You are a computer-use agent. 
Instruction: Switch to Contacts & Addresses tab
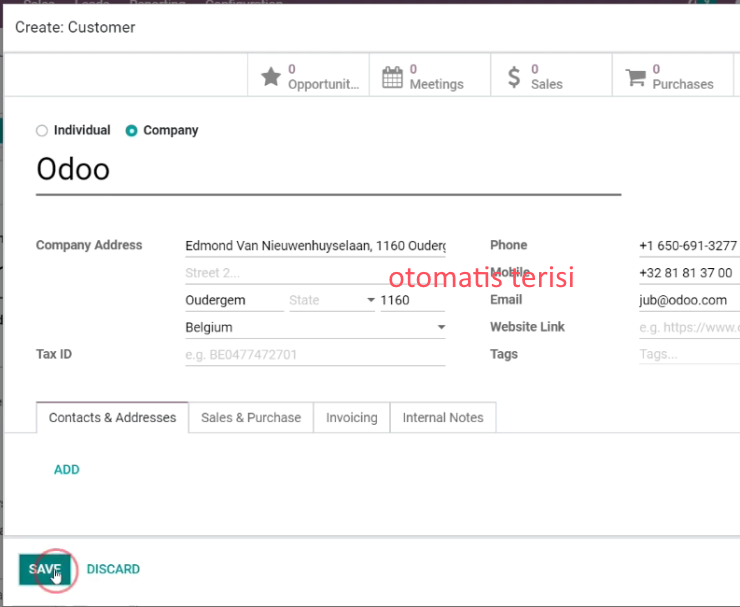(112, 417)
